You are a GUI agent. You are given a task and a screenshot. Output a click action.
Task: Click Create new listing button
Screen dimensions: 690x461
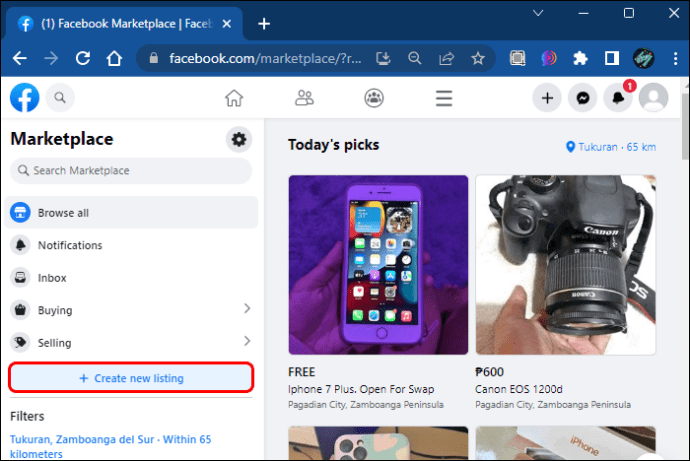pyautogui.click(x=131, y=378)
